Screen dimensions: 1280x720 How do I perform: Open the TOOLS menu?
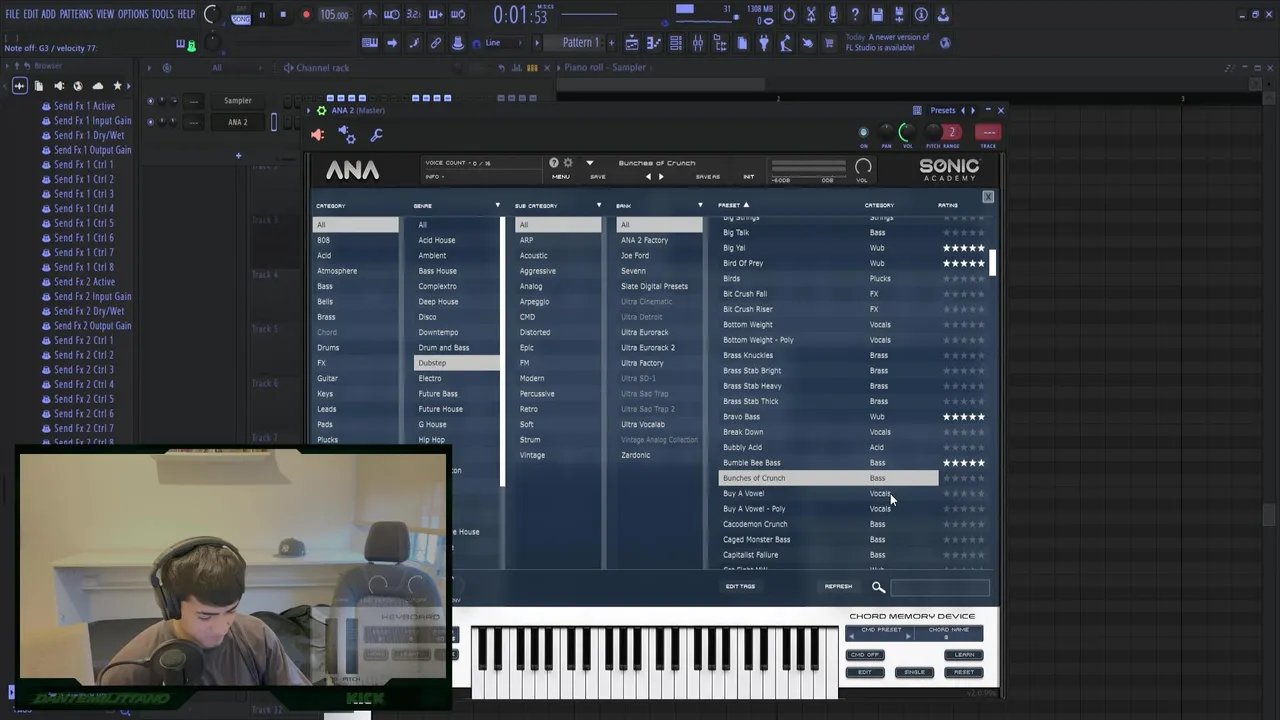pos(163,15)
